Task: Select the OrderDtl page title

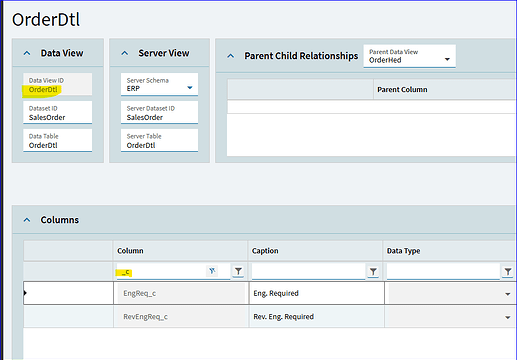Action: click(46, 20)
